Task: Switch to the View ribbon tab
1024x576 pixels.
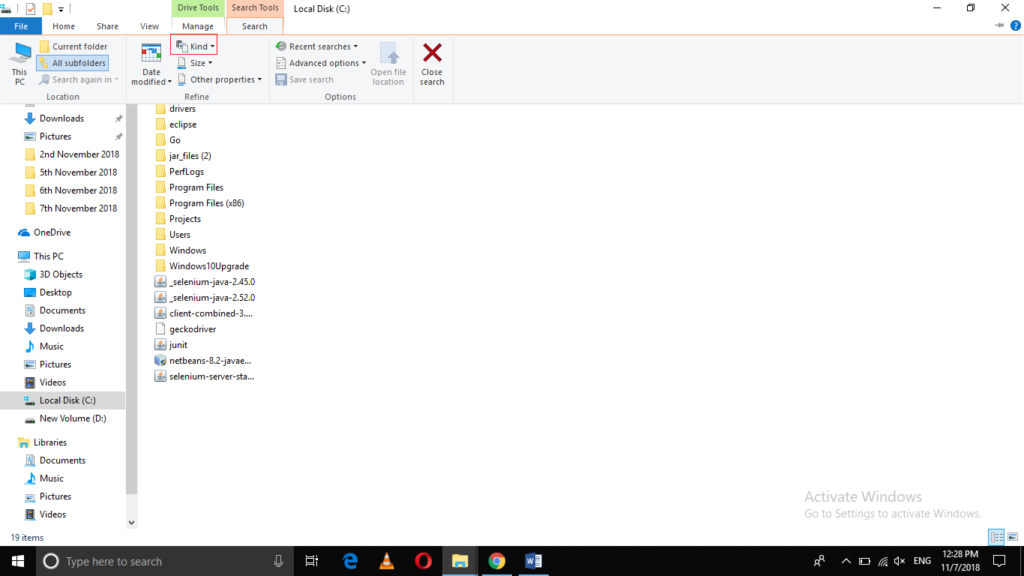Action: pos(149,26)
